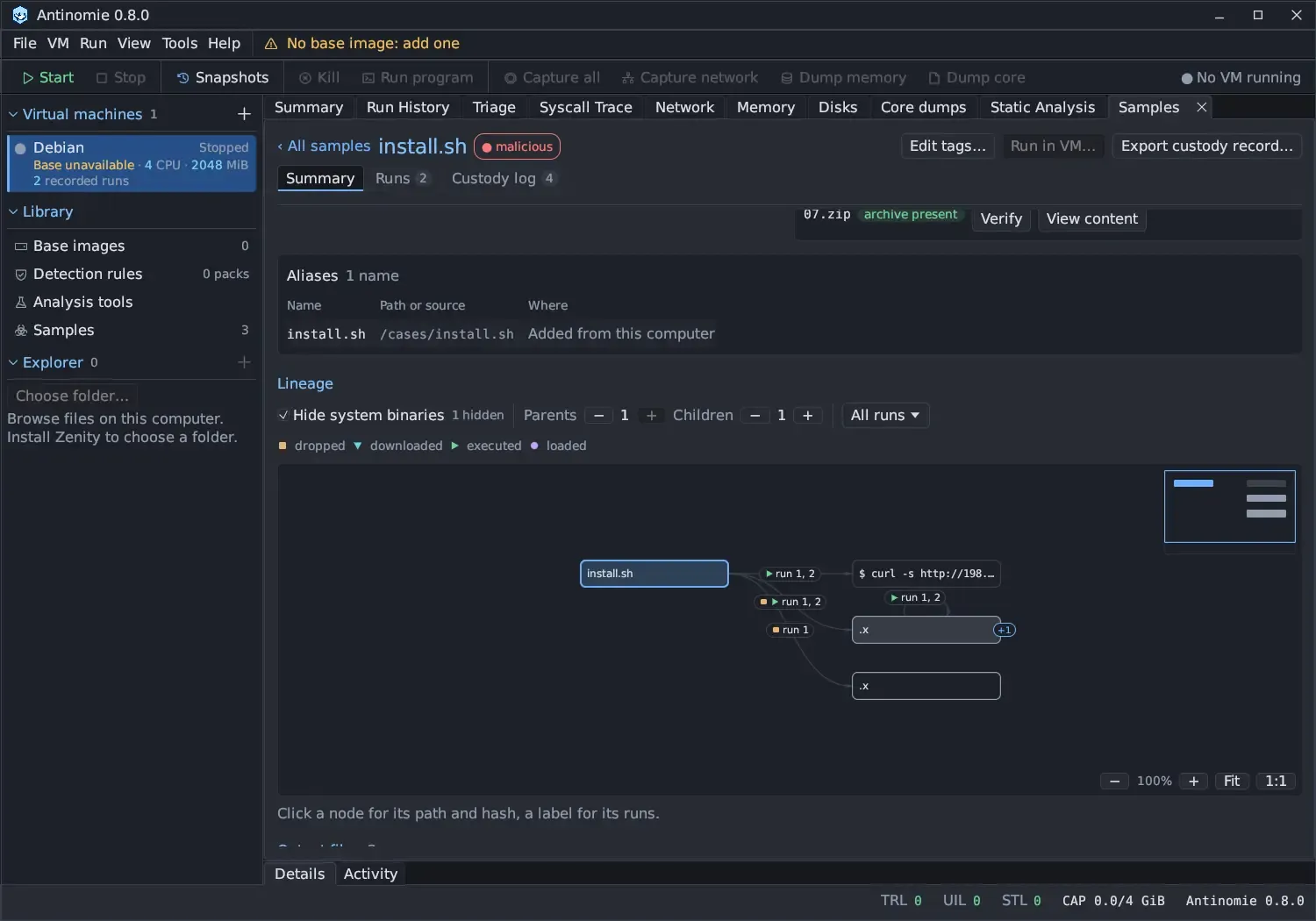
Task: Click the lineage minimap overview
Action: pos(1230,507)
